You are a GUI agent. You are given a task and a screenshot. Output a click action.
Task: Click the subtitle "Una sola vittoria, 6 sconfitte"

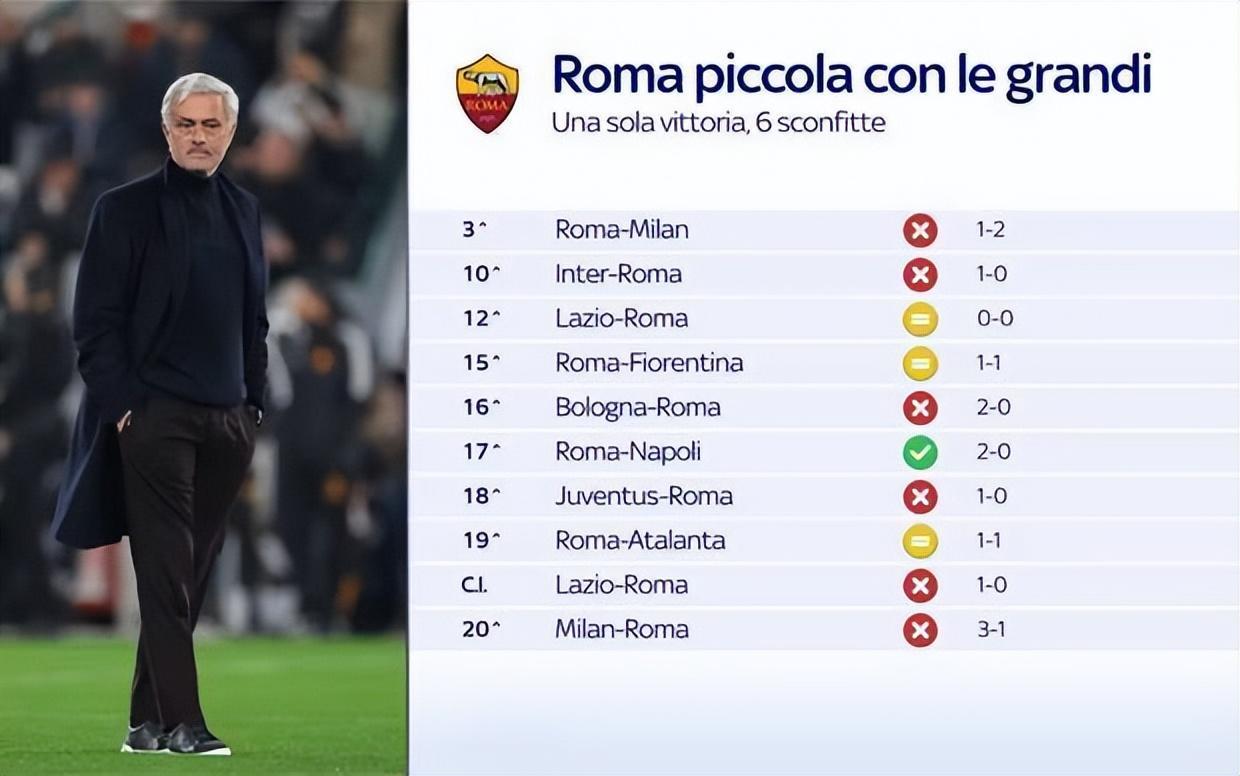(x=718, y=124)
